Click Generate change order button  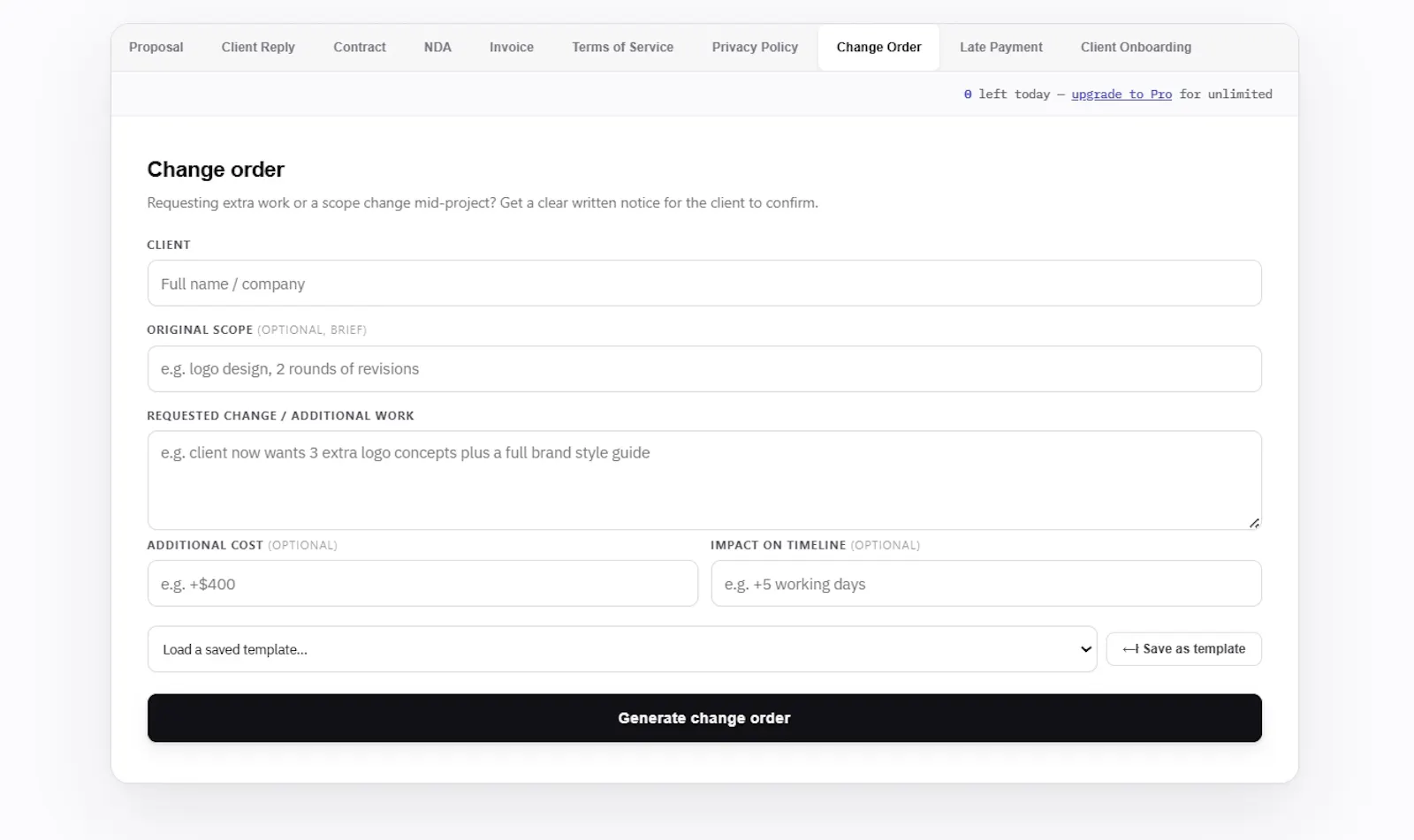pyautogui.click(x=704, y=718)
